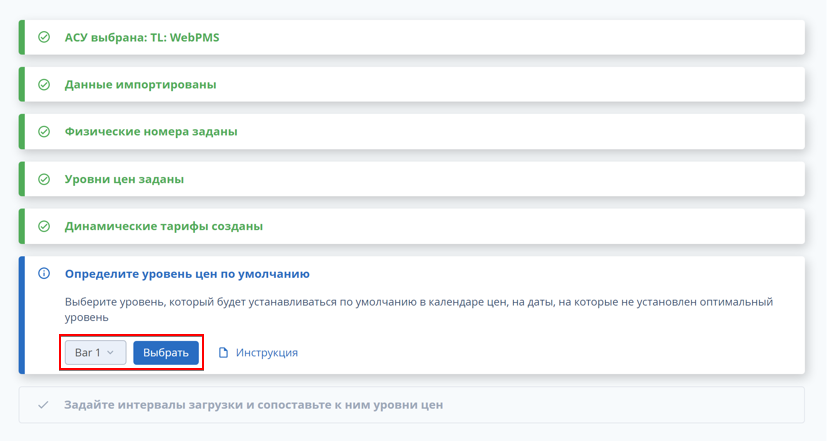Click the checkmark icon beside Уровни цен заданы

point(44,179)
